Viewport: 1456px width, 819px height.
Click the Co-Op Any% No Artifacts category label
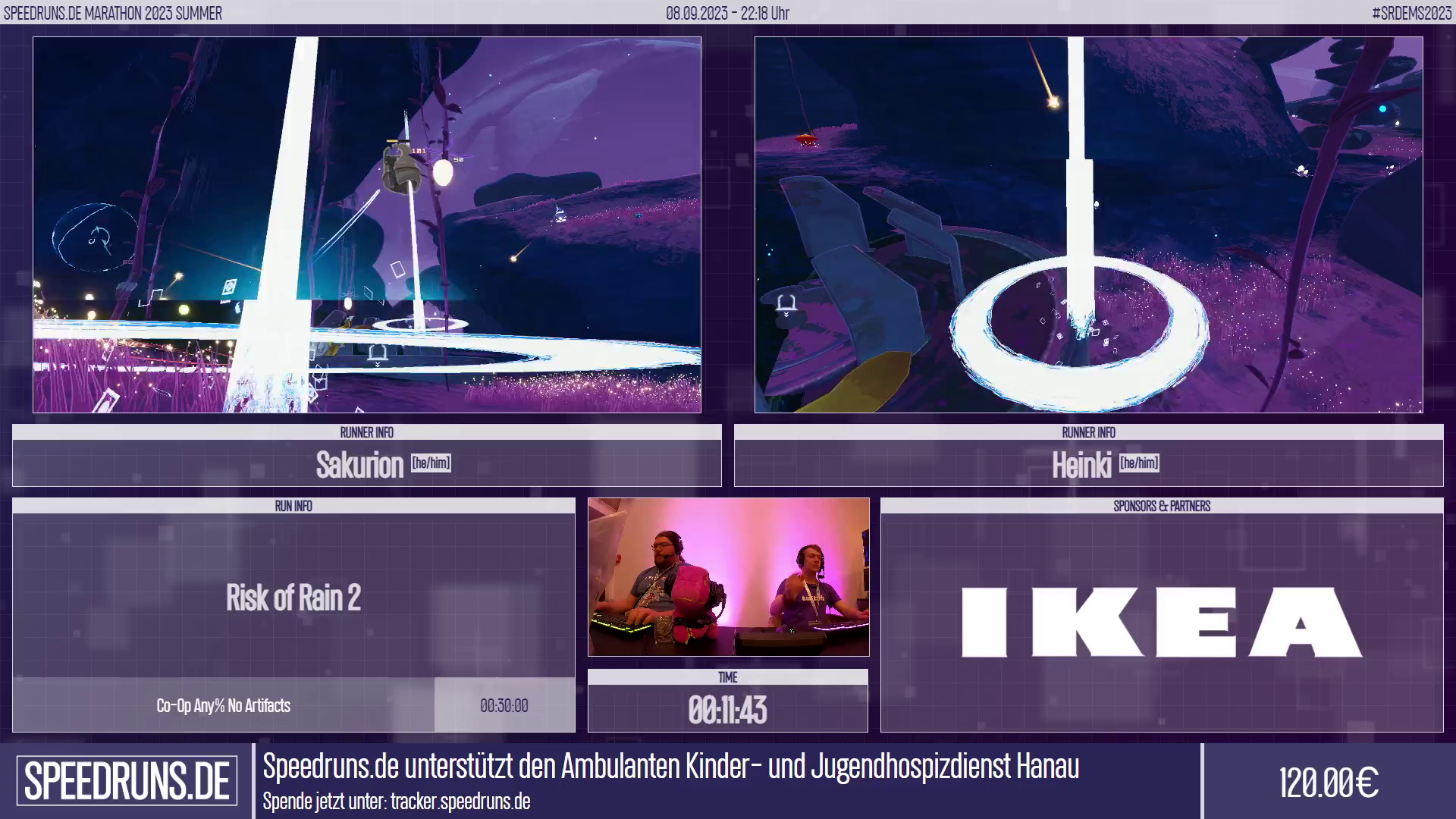coord(223,706)
